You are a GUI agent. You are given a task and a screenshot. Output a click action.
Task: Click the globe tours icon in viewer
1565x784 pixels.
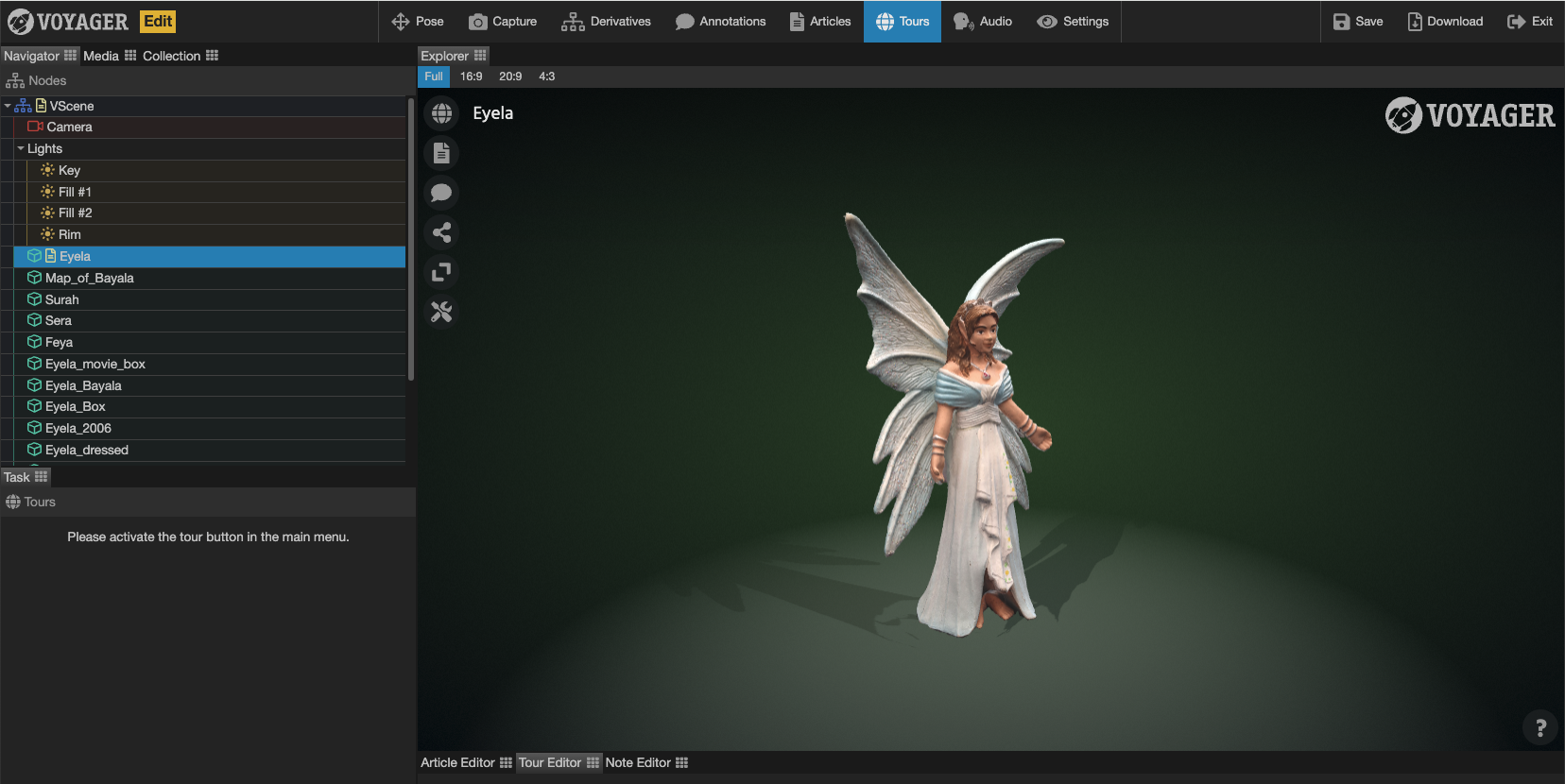441,114
